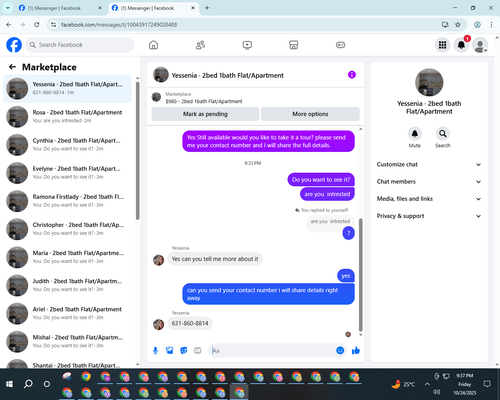Open the Marketplace storefront icon
Screen dimensions: 500x400
coord(294,45)
